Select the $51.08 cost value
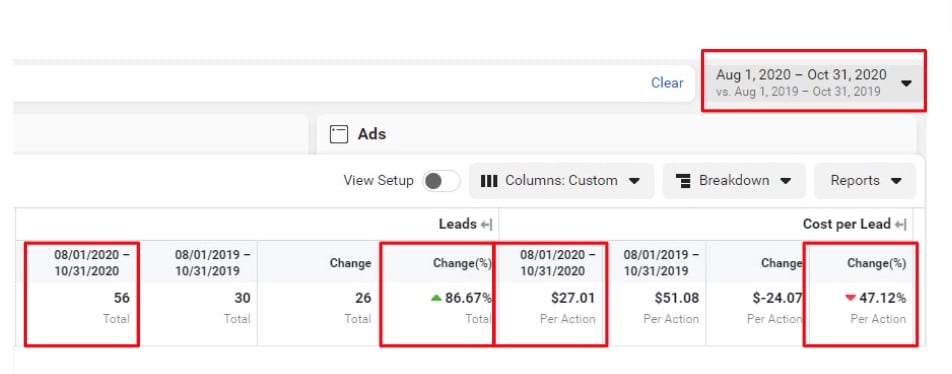Screen dimensions: 952x374 pos(676,298)
